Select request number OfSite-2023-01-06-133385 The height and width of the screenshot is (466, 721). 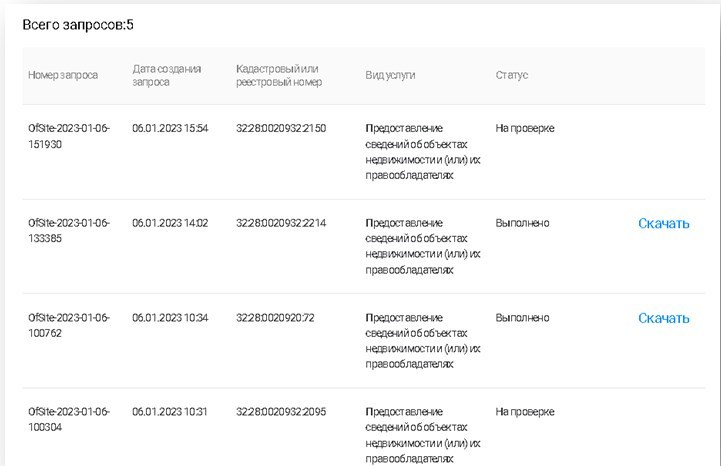(x=69, y=230)
